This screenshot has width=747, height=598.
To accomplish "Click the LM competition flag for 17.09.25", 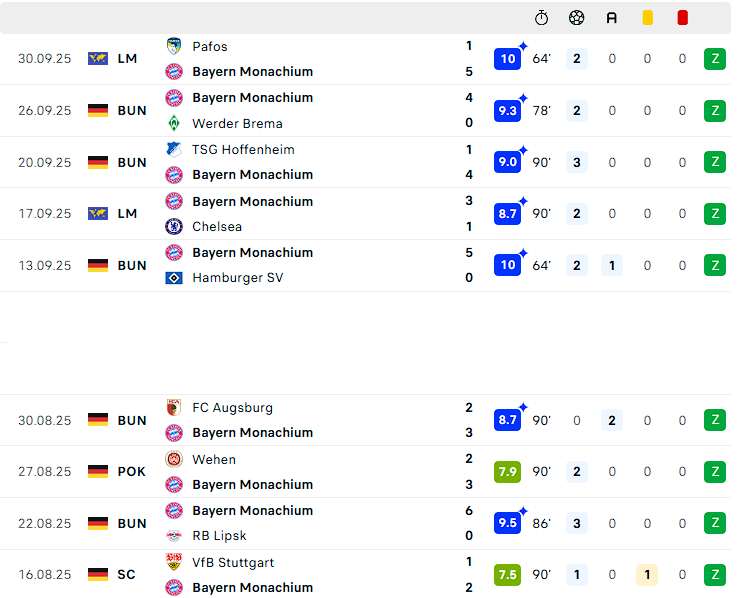I will pos(98,213).
